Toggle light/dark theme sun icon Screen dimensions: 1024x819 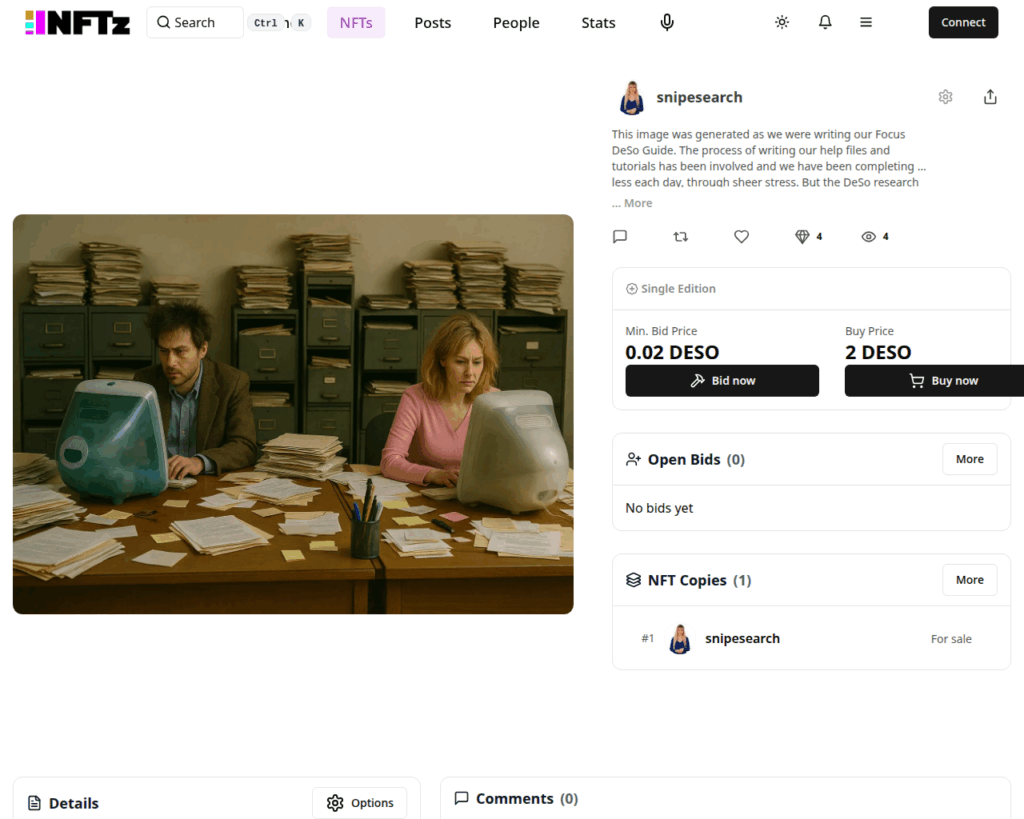[782, 22]
